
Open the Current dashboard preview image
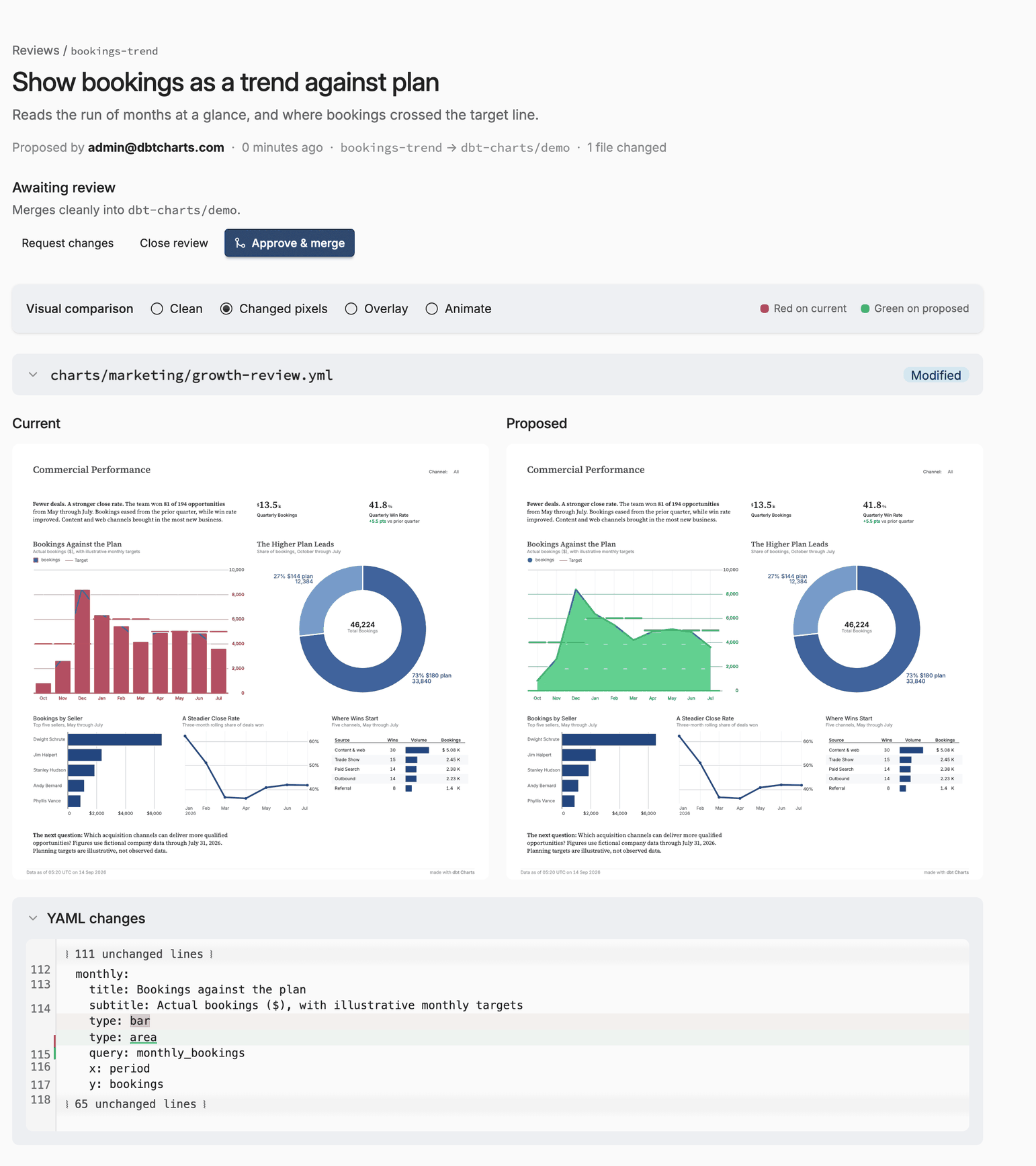(251, 661)
